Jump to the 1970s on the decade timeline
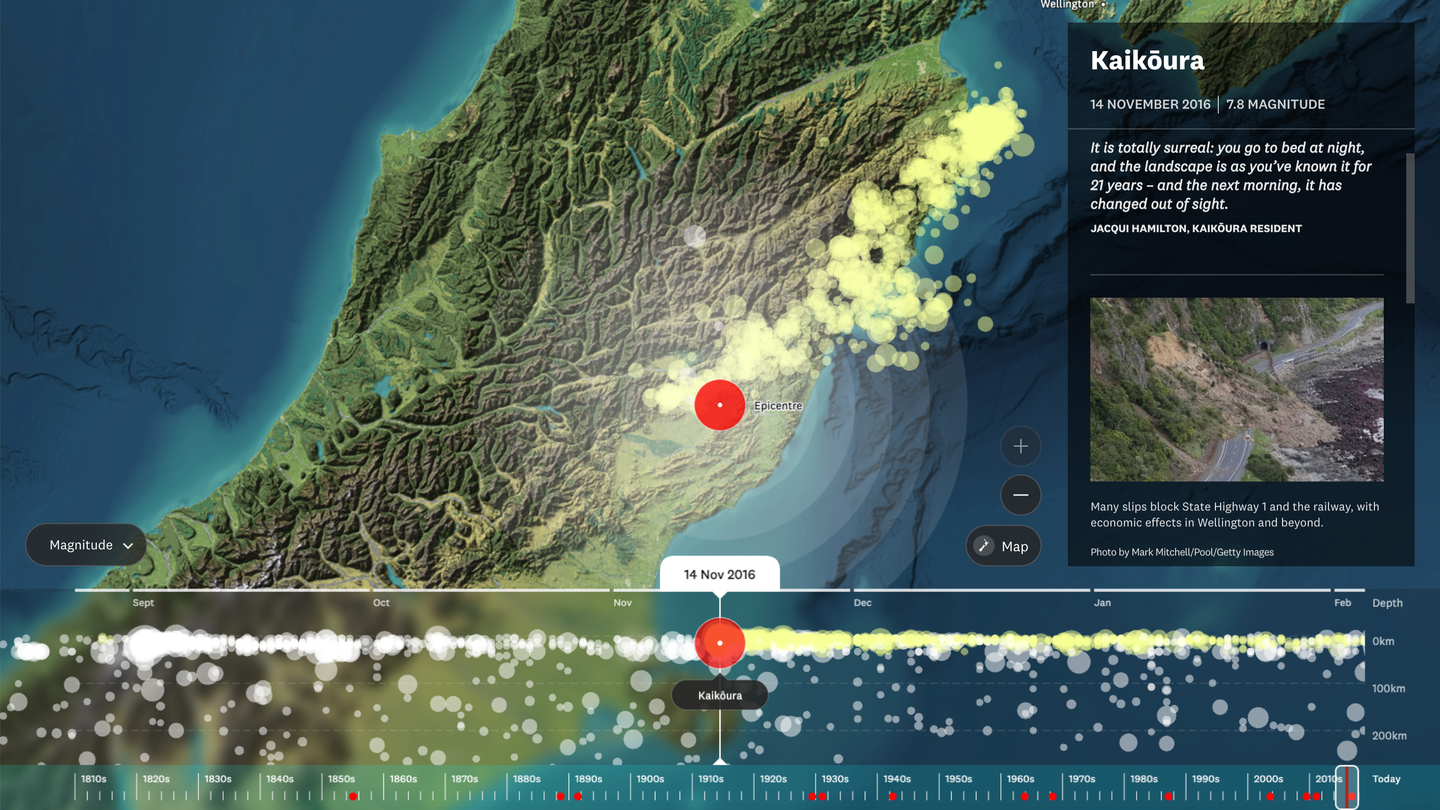Screen dimensions: 1440x810 pos(1082,779)
